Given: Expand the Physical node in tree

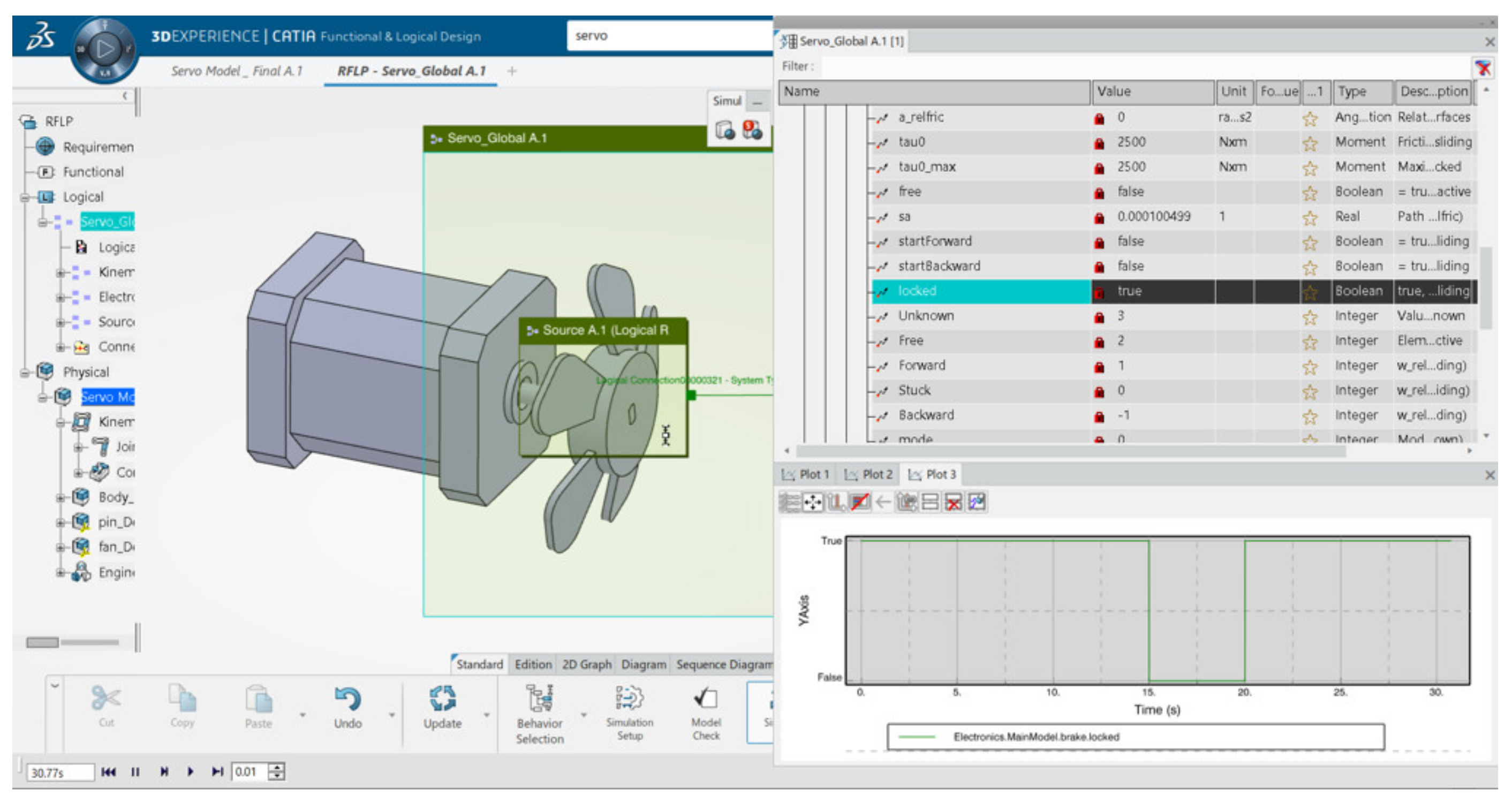Looking at the screenshot, I should tap(25, 373).
